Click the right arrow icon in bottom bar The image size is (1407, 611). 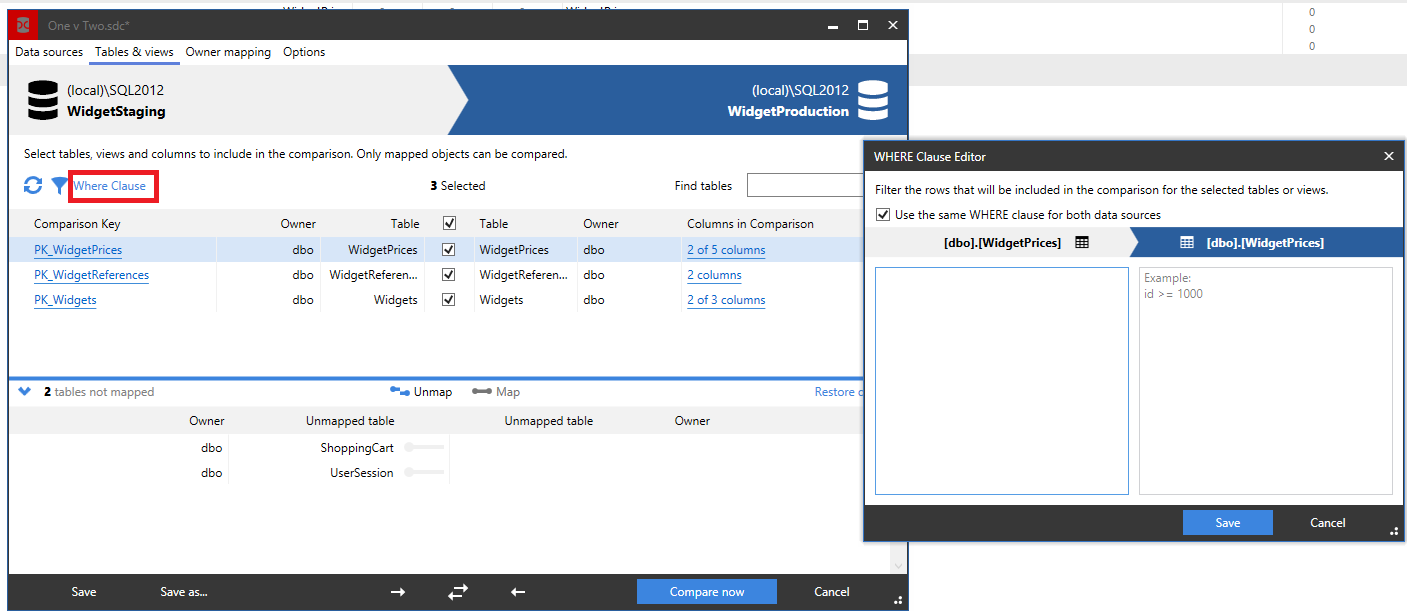(x=398, y=592)
